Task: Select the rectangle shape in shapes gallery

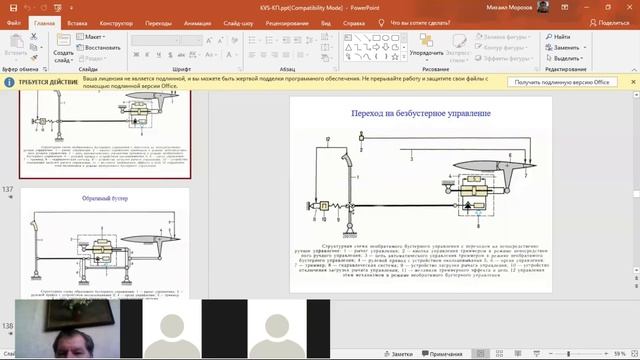Action: 376,38
